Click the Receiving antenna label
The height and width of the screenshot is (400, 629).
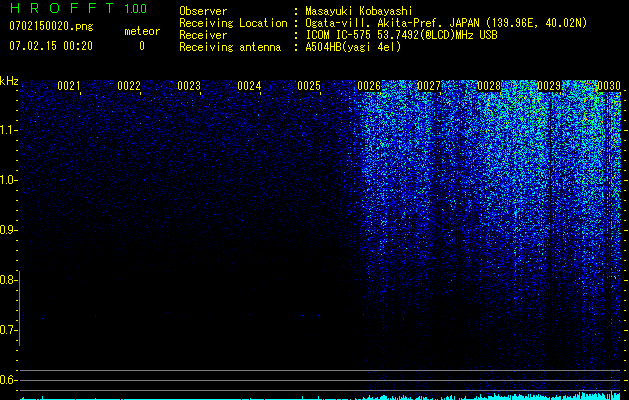[x=230, y=47]
